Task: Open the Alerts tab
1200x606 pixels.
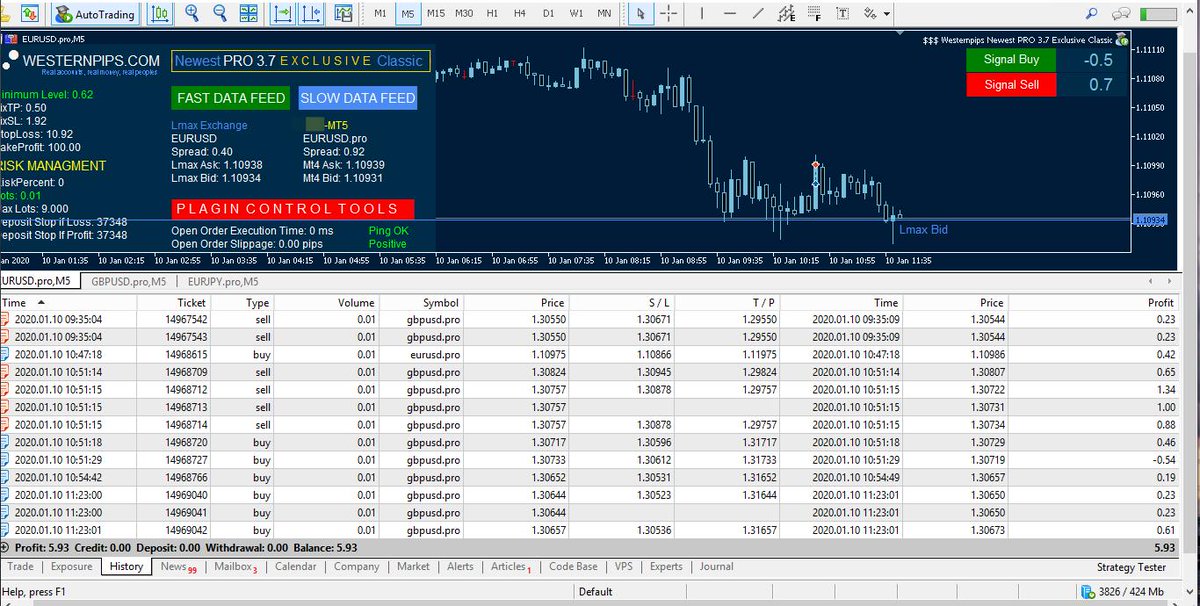Action: [461, 566]
